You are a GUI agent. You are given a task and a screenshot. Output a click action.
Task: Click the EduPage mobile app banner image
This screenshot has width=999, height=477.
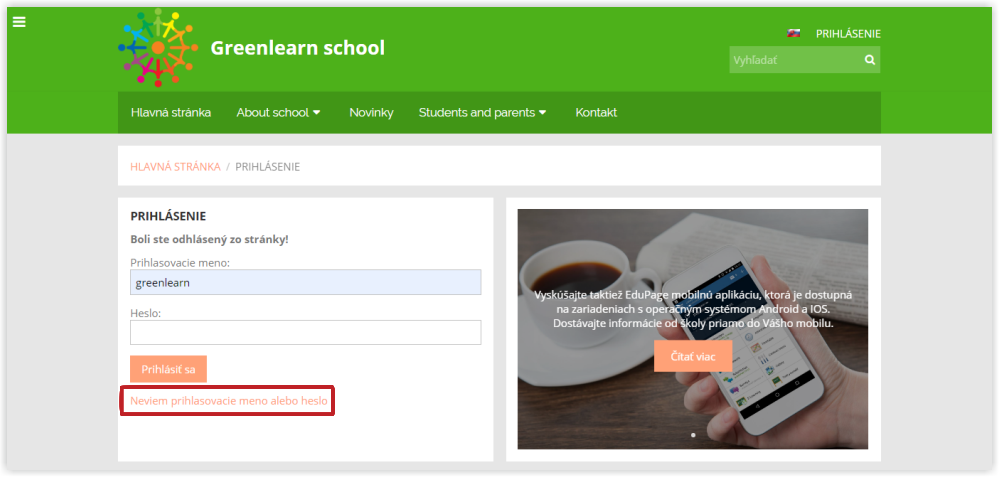(x=693, y=329)
